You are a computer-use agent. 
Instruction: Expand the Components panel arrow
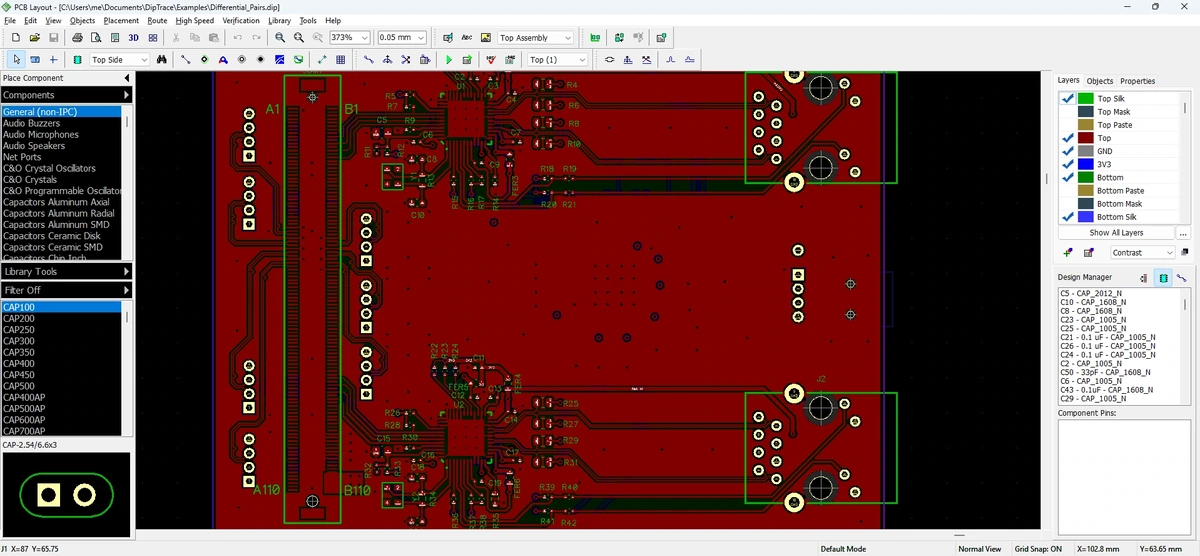point(127,95)
